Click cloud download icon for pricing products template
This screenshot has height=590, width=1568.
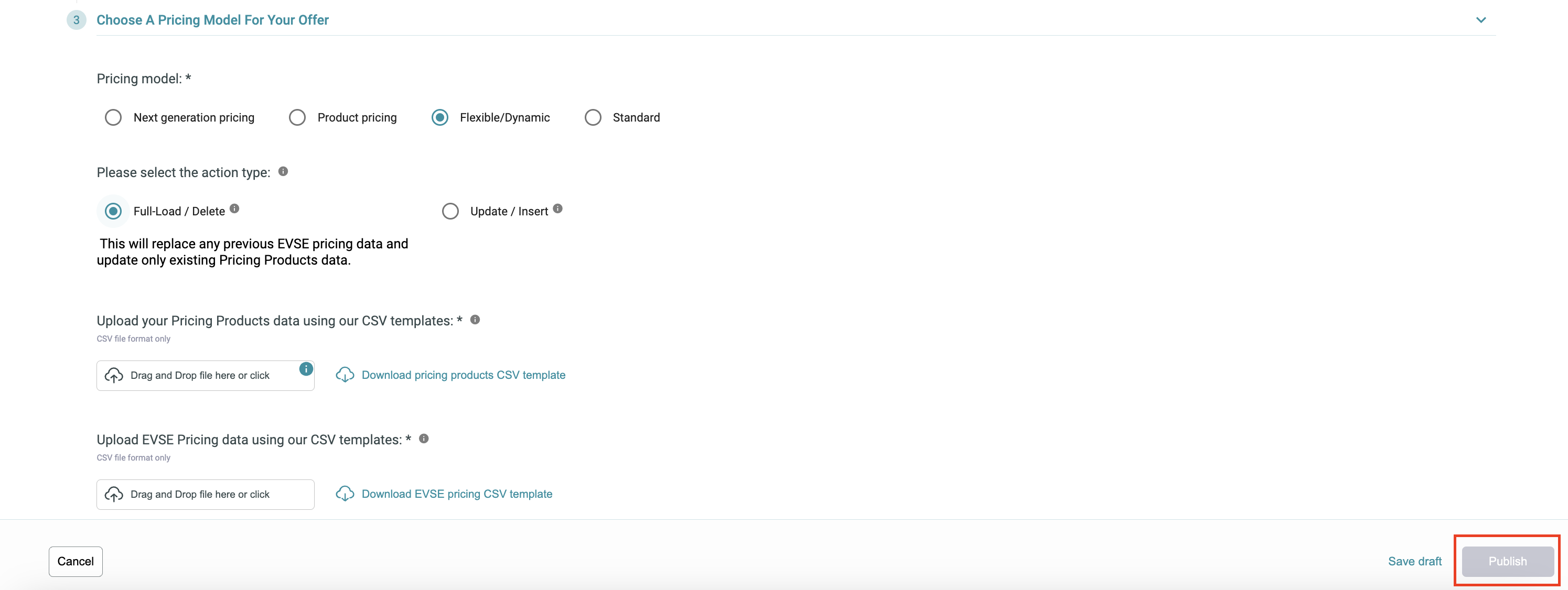[345, 375]
